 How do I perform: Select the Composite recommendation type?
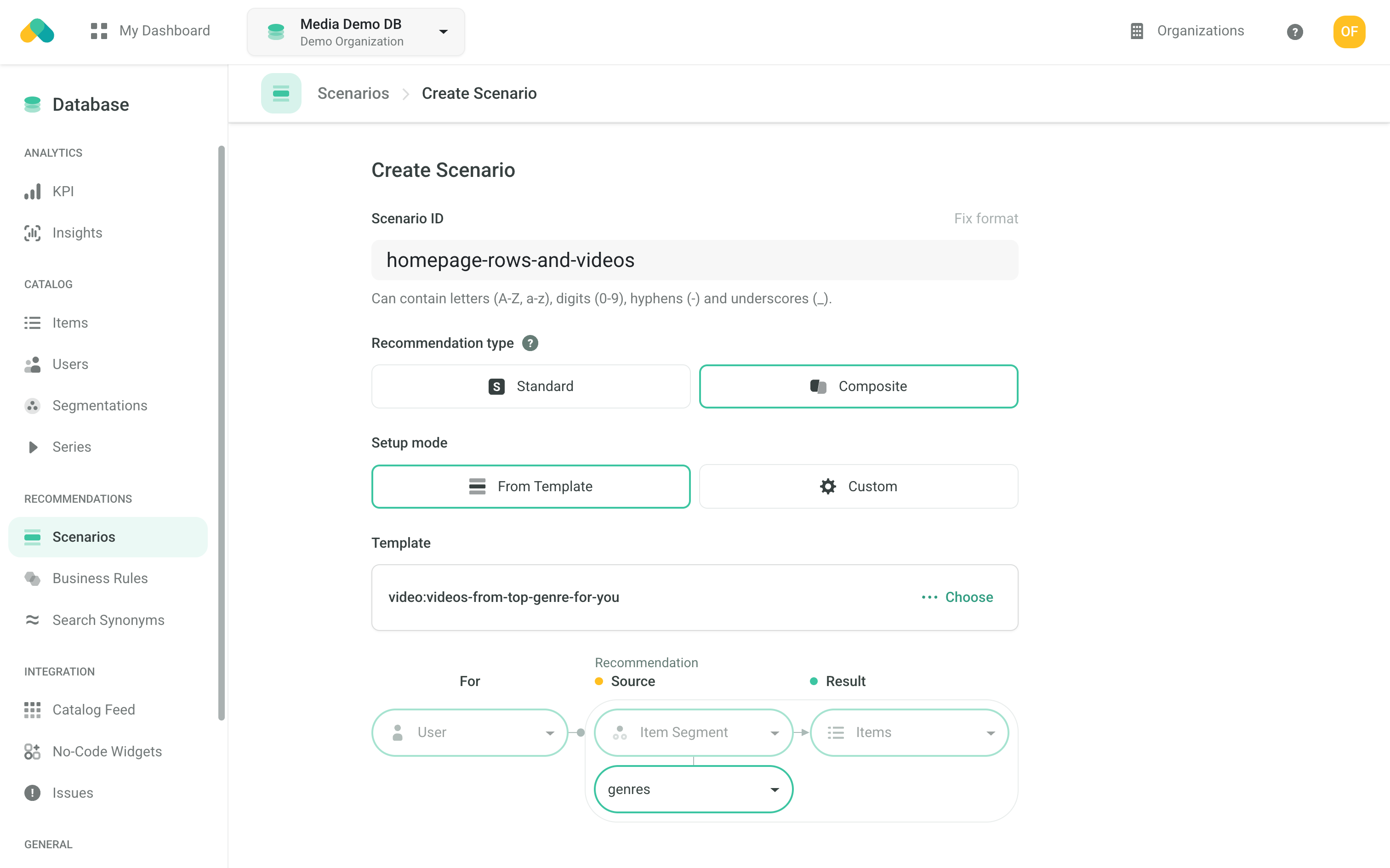point(858,386)
